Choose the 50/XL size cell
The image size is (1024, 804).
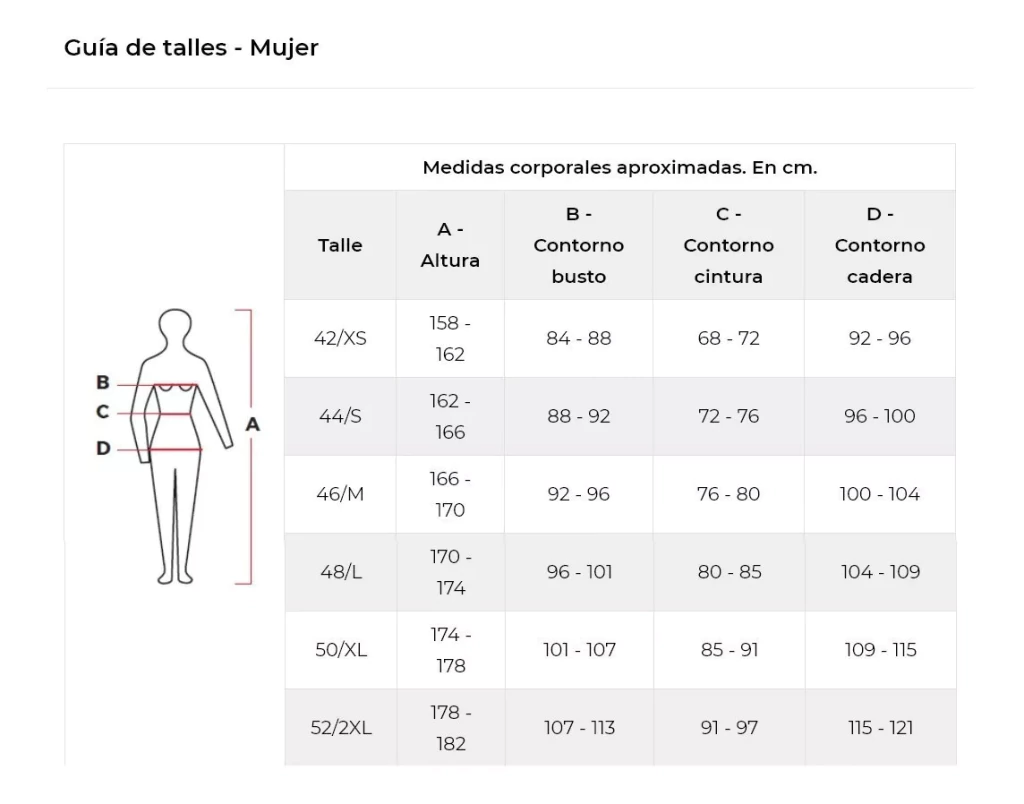tap(341, 650)
